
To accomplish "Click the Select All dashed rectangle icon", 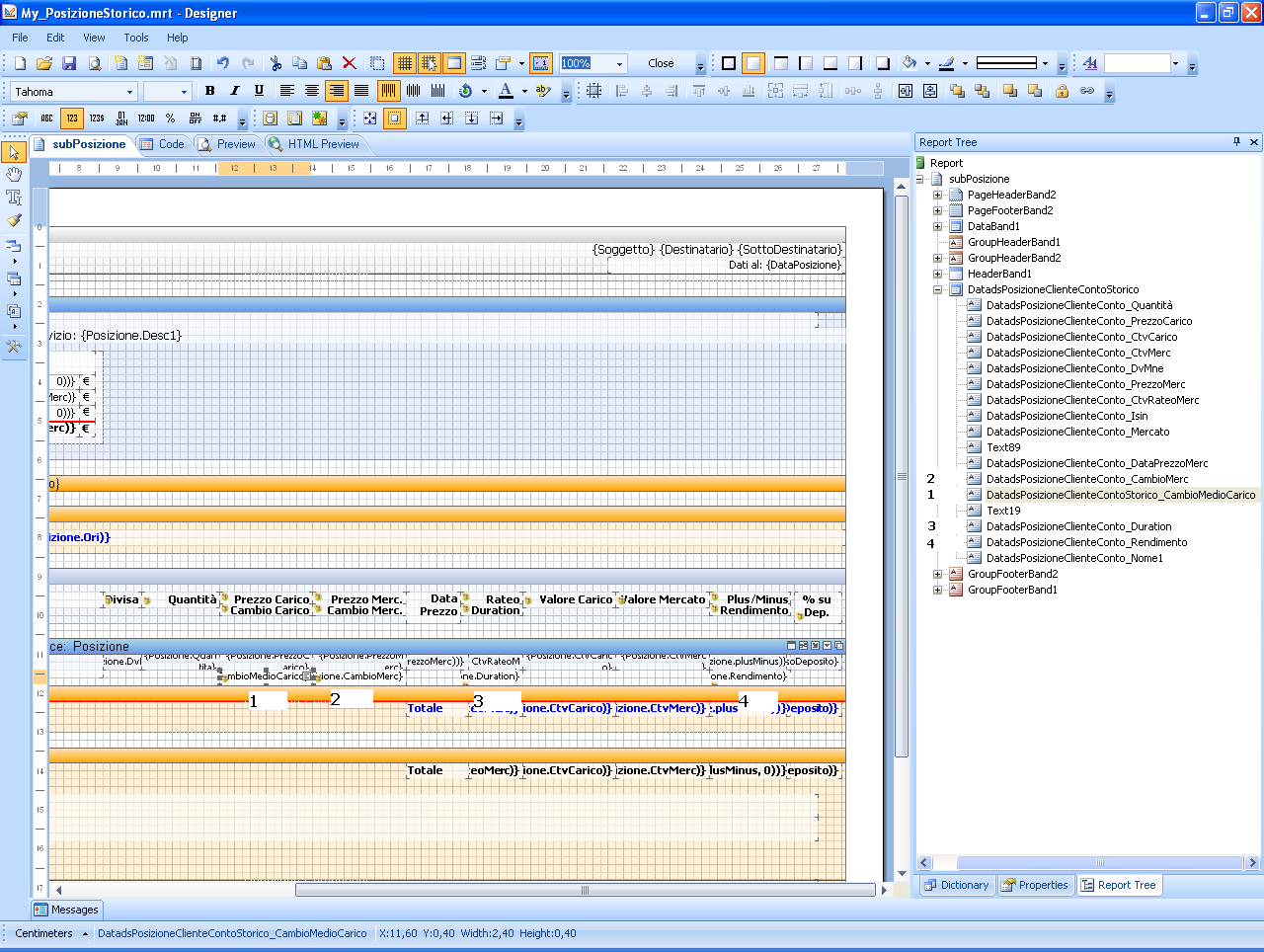I will (x=377, y=63).
